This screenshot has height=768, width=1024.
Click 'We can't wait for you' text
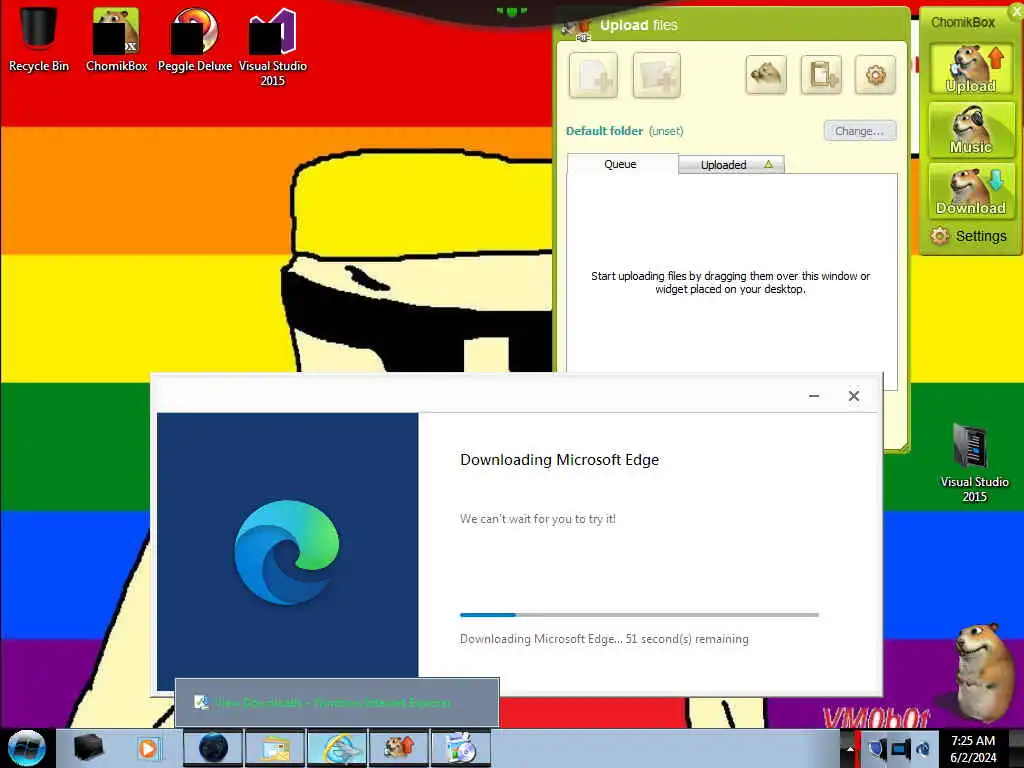tap(537, 519)
